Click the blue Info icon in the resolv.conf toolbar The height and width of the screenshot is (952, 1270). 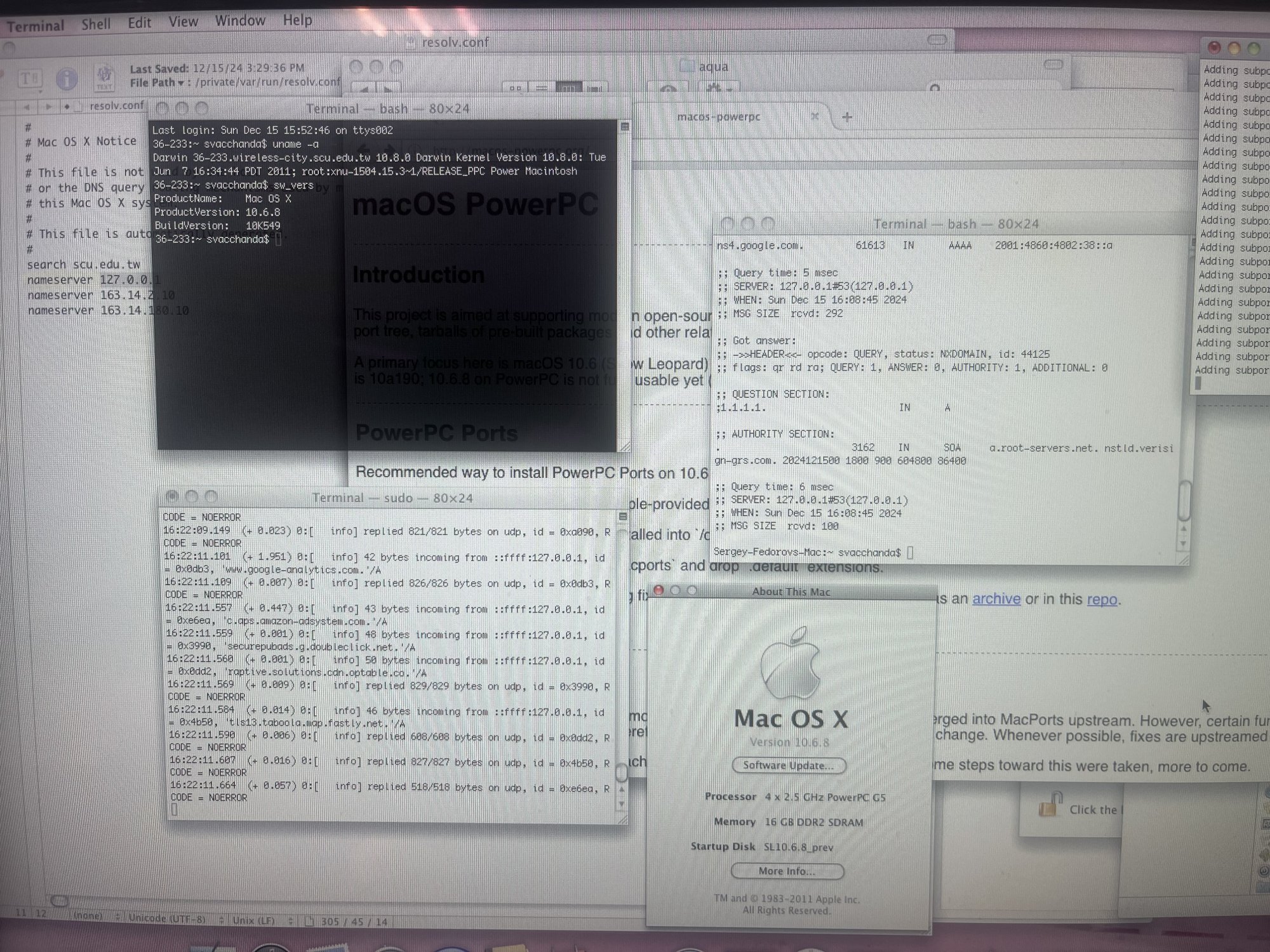[67, 79]
